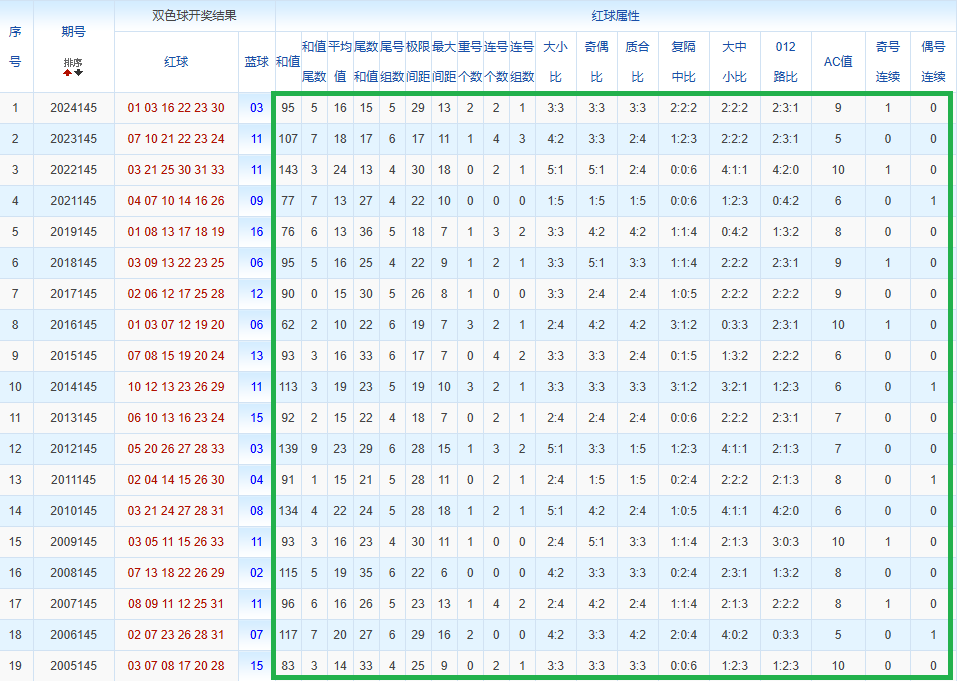Viewport: 958px width, 681px height.
Task: Click the 最大间距 column header
Action: coord(444,62)
